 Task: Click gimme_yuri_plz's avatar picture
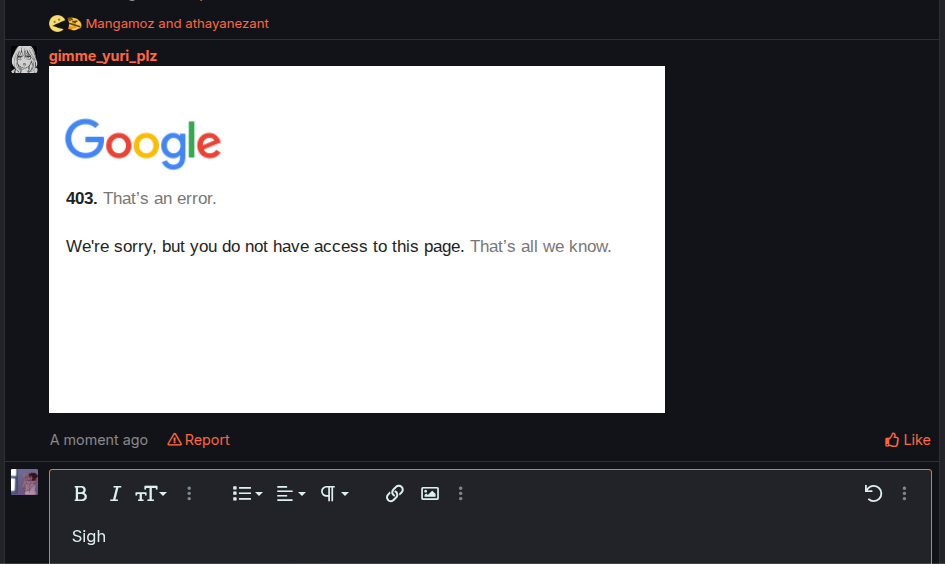pos(24,60)
